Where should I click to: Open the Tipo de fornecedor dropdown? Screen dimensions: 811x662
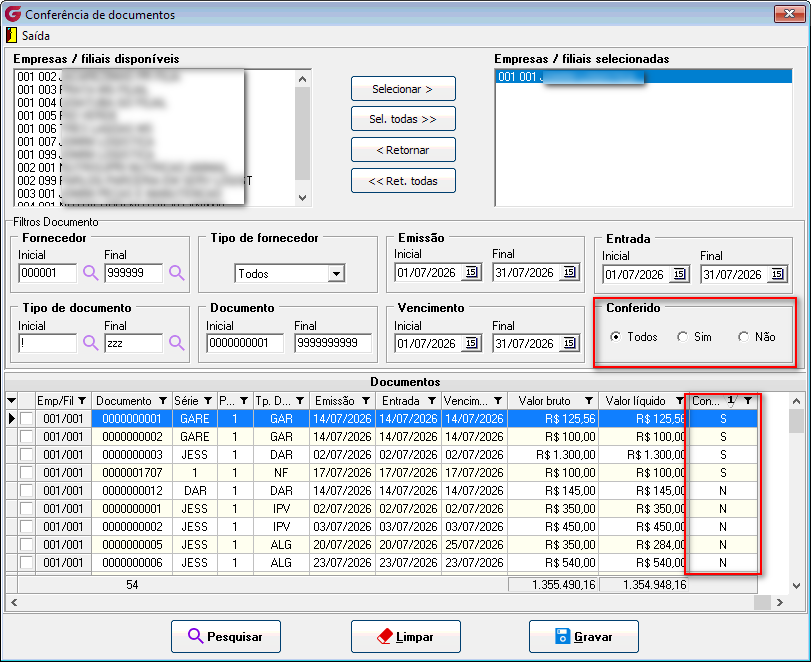[336, 274]
